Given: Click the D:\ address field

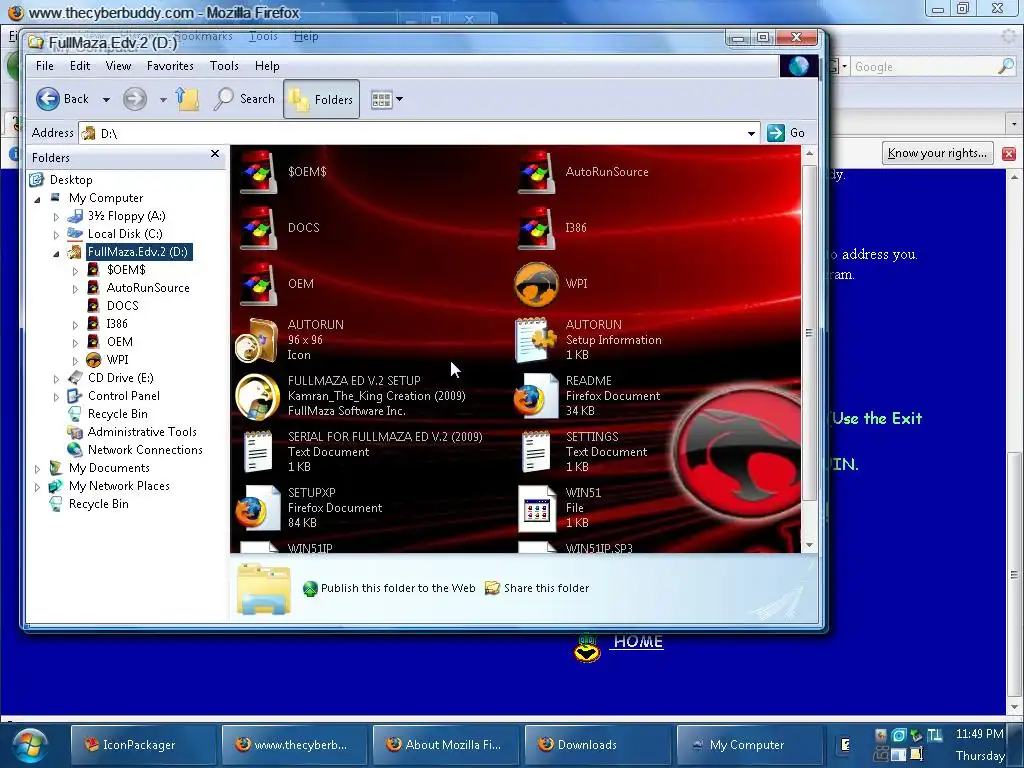Looking at the screenshot, I should 418,133.
